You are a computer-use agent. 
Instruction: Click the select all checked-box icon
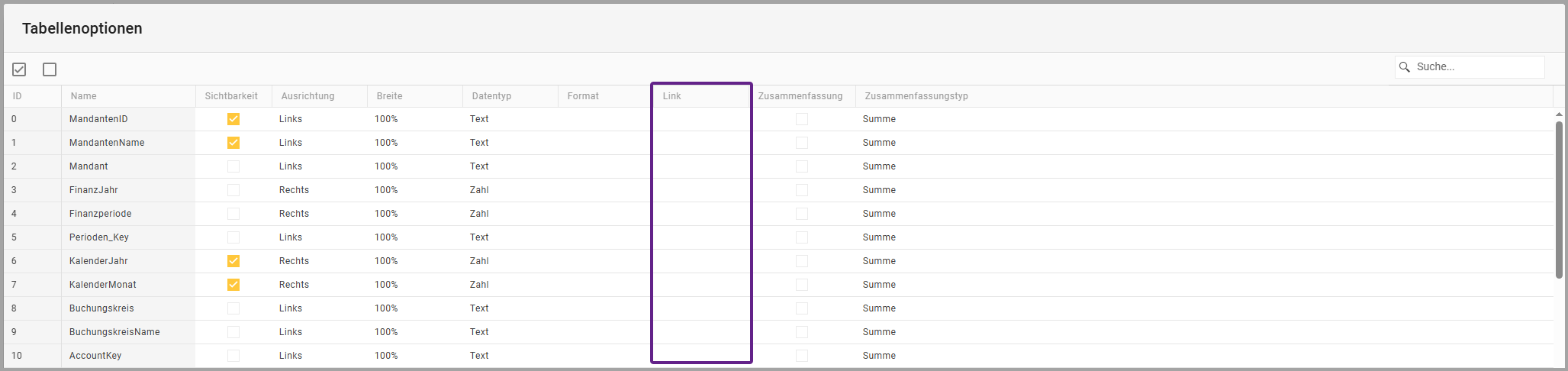19,69
